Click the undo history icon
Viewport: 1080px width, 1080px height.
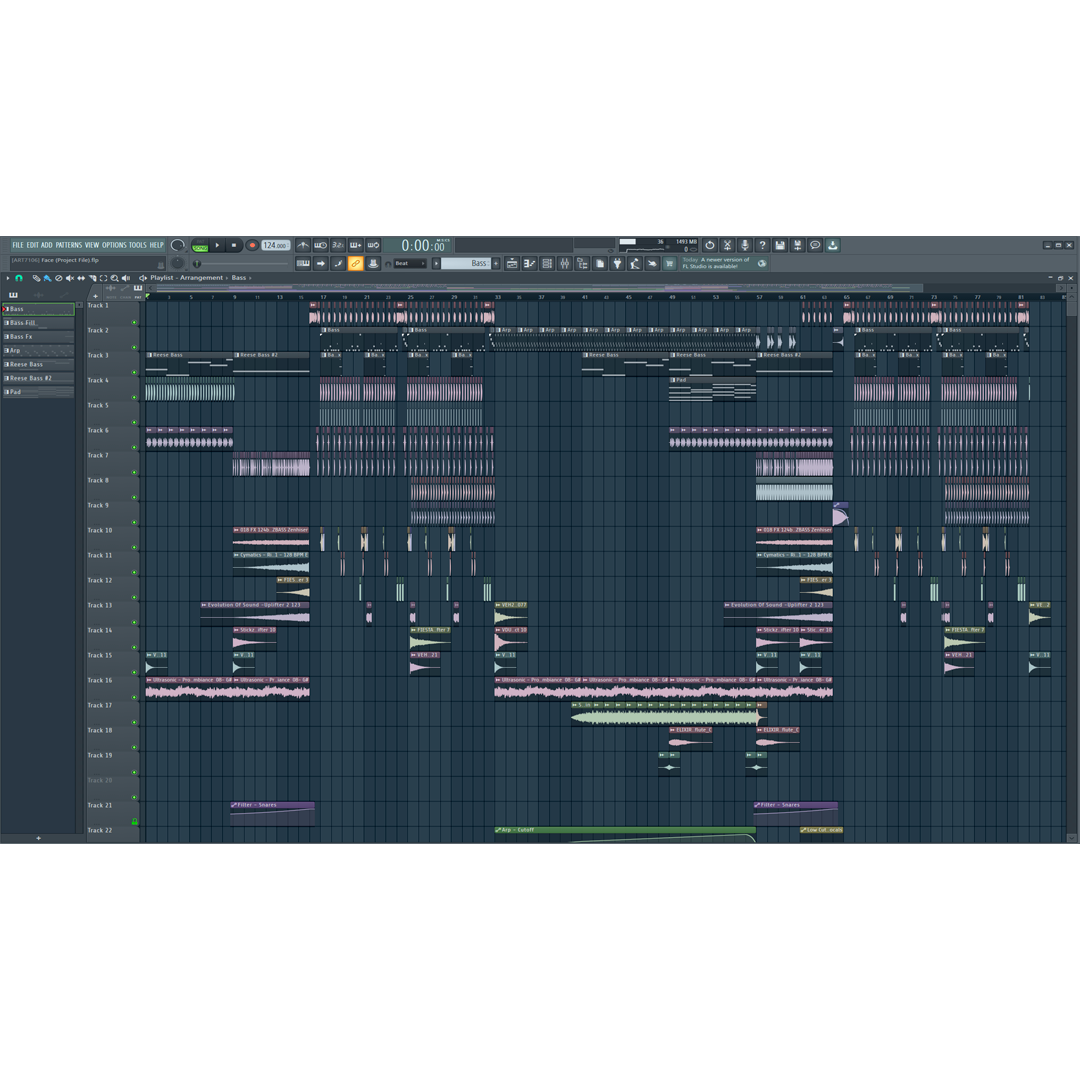(709, 245)
